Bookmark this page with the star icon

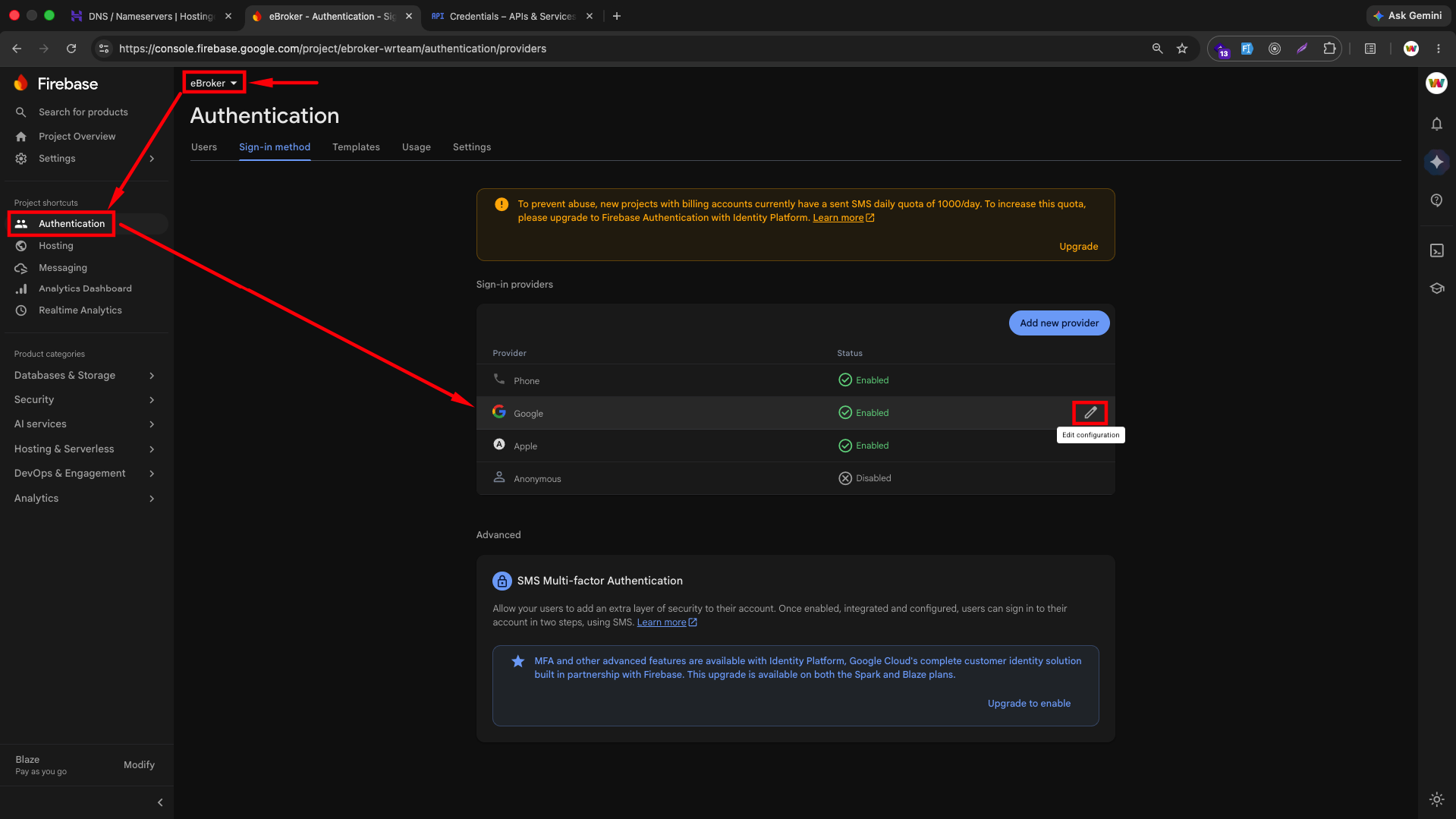(1182, 49)
